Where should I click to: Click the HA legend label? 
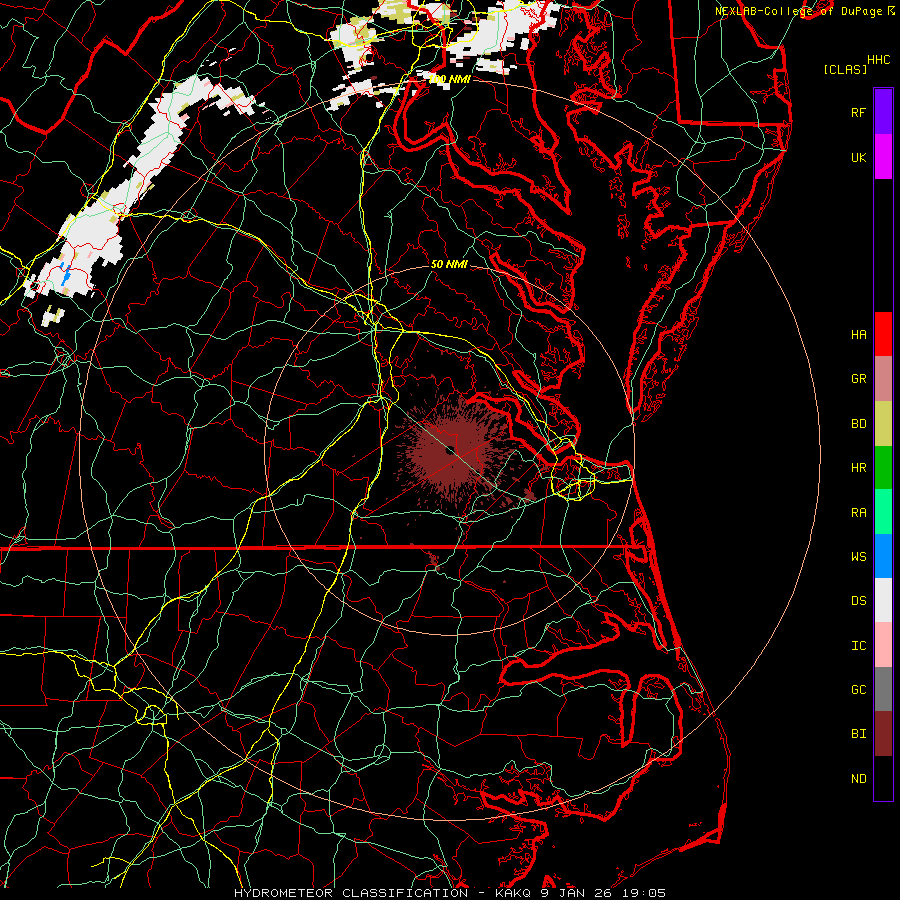click(x=858, y=335)
